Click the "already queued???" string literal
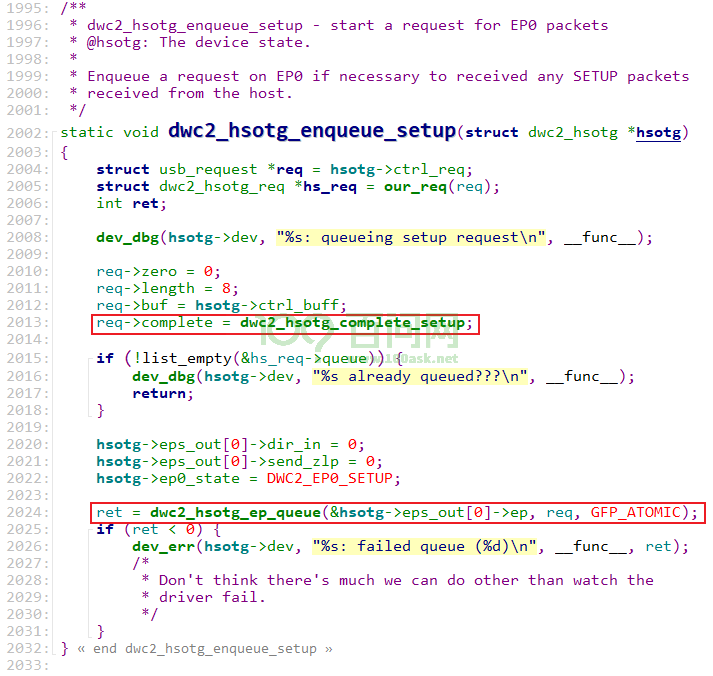 pos(420,377)
